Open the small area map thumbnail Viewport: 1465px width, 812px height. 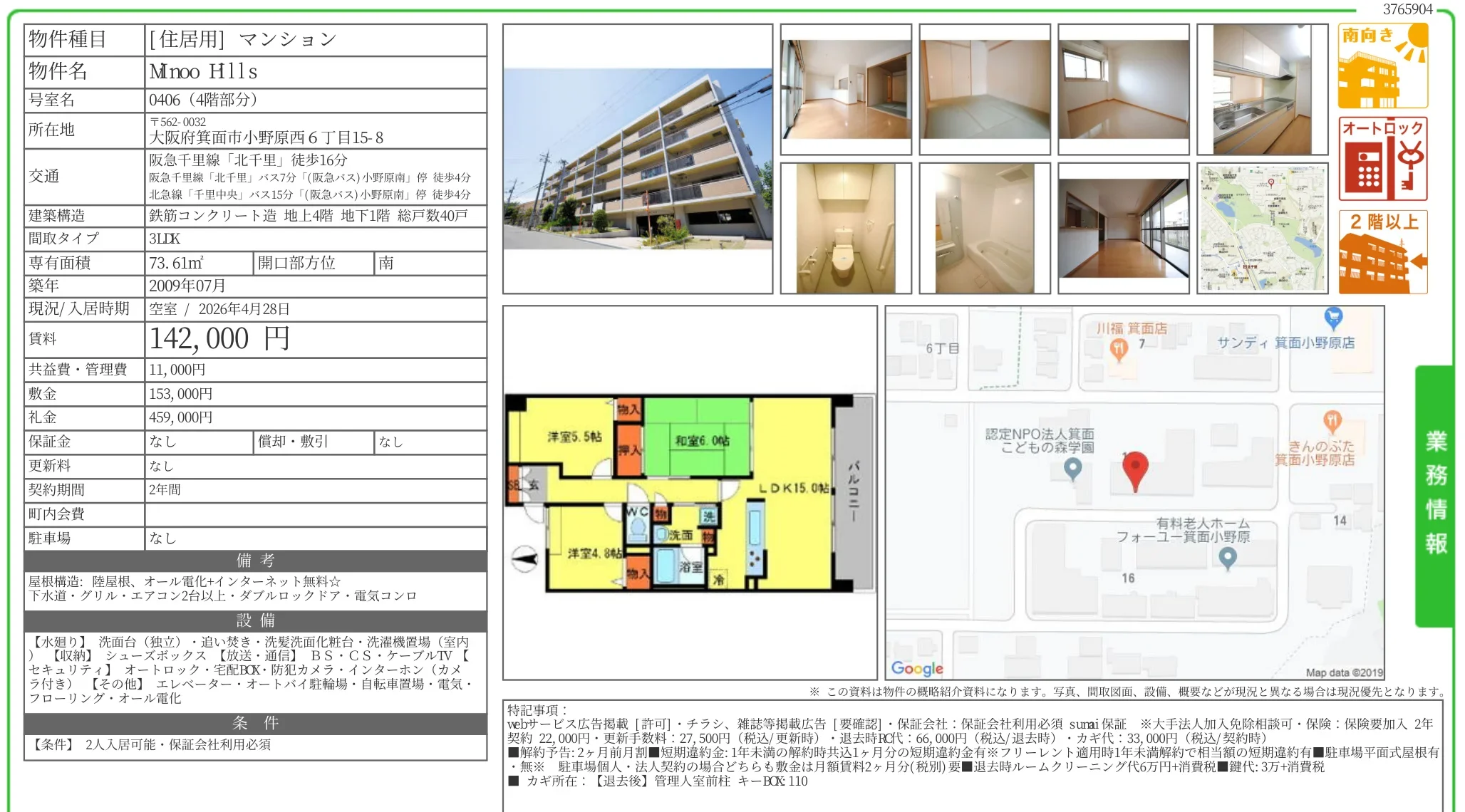(1262, 228)
